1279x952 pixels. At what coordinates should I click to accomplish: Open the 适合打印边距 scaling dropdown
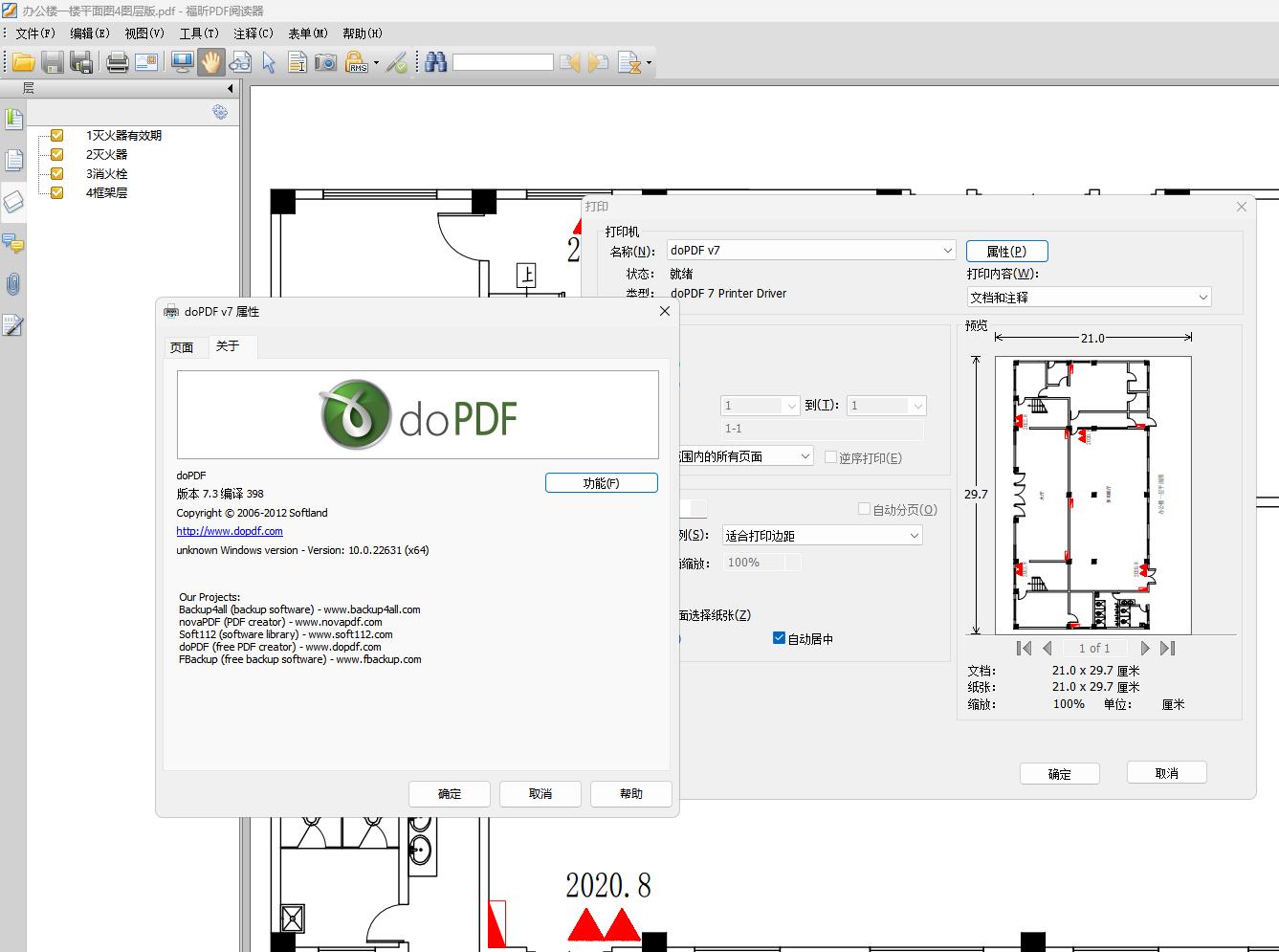(x=822, y=536)
